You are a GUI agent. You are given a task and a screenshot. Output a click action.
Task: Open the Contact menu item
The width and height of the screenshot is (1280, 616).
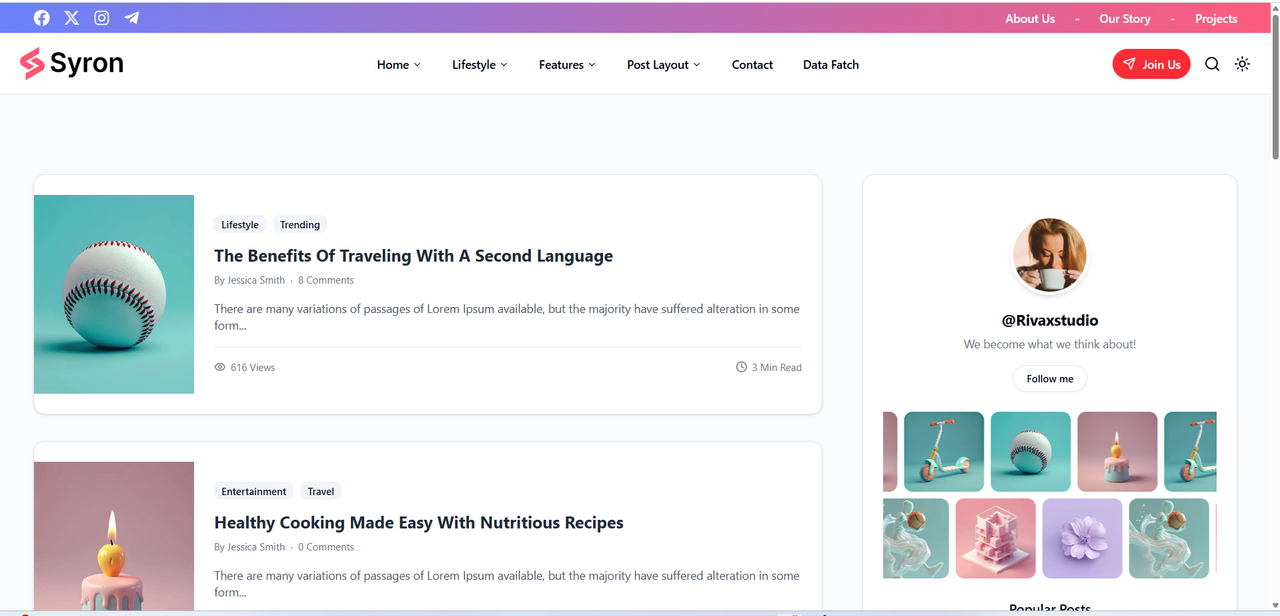coord(752,65)
